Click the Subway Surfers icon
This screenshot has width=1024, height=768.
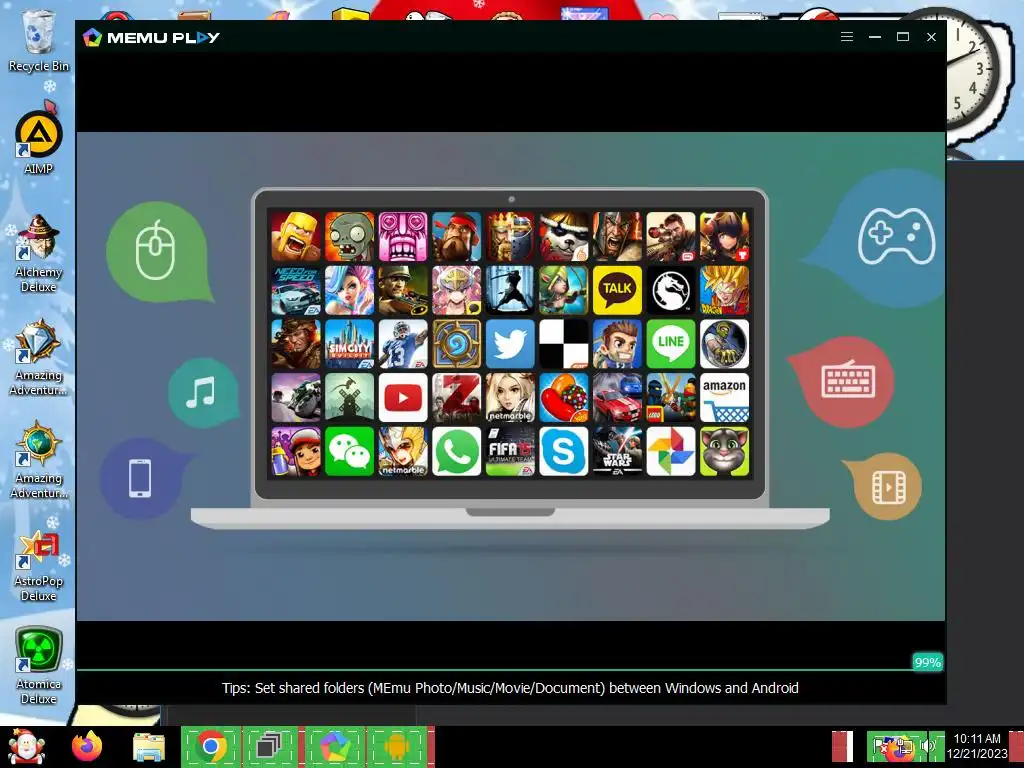pos(296,451)
